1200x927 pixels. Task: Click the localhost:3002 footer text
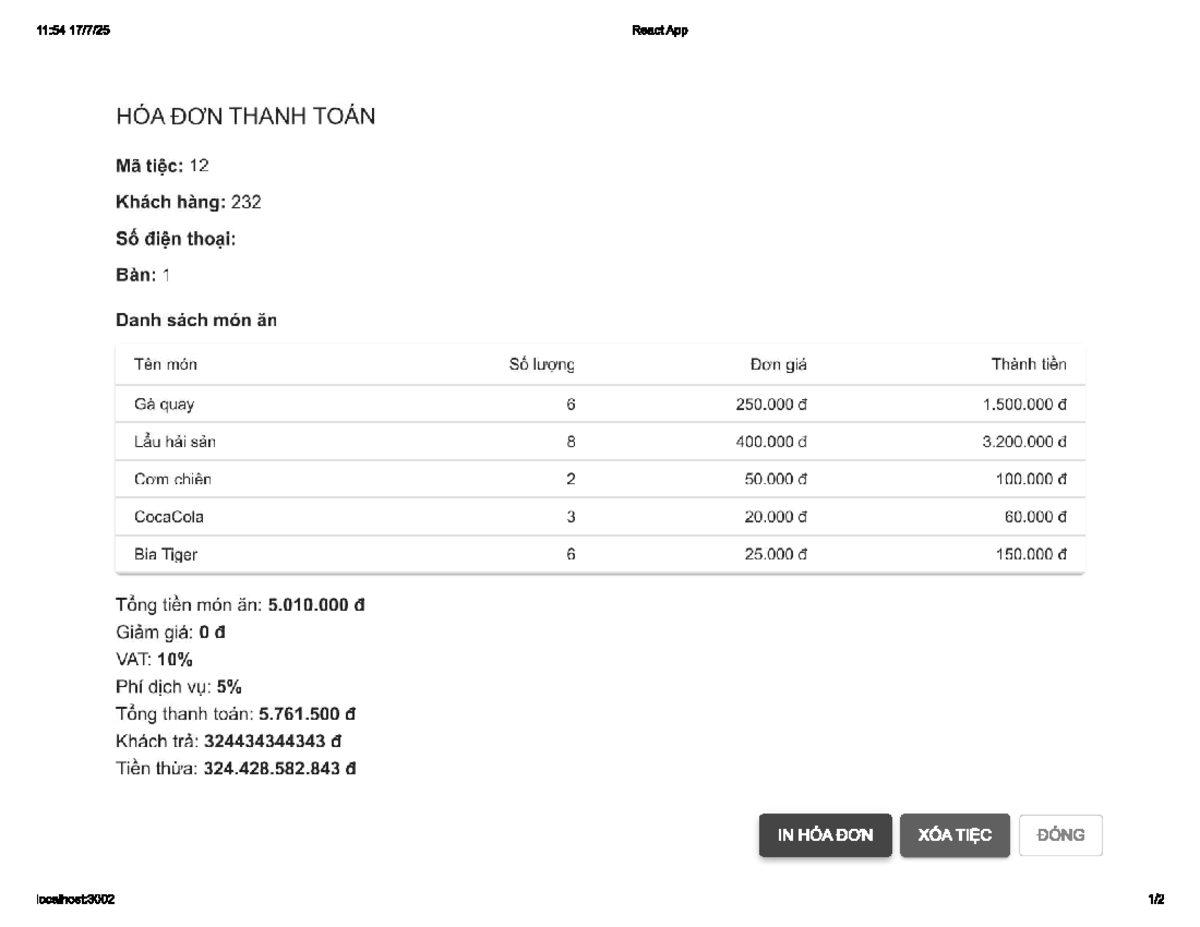point(75,900)
